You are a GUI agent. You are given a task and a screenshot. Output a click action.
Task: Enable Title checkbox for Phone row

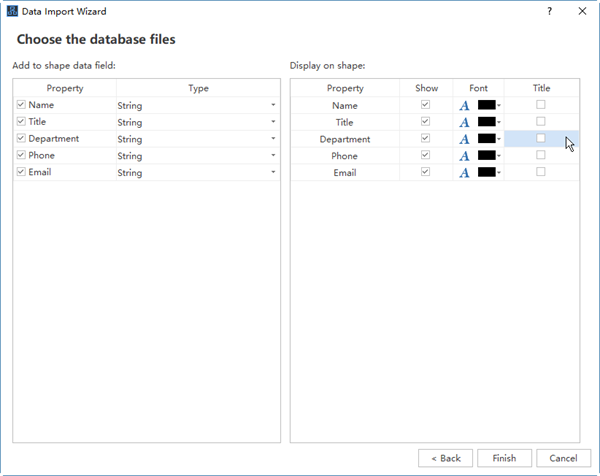pyautogui.click(x=541, y=155)
